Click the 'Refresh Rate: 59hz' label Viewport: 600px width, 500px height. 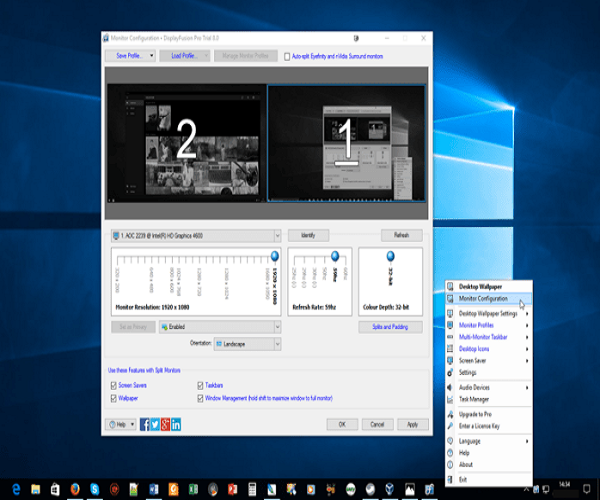pyautogui.click(x=314, y=307)
